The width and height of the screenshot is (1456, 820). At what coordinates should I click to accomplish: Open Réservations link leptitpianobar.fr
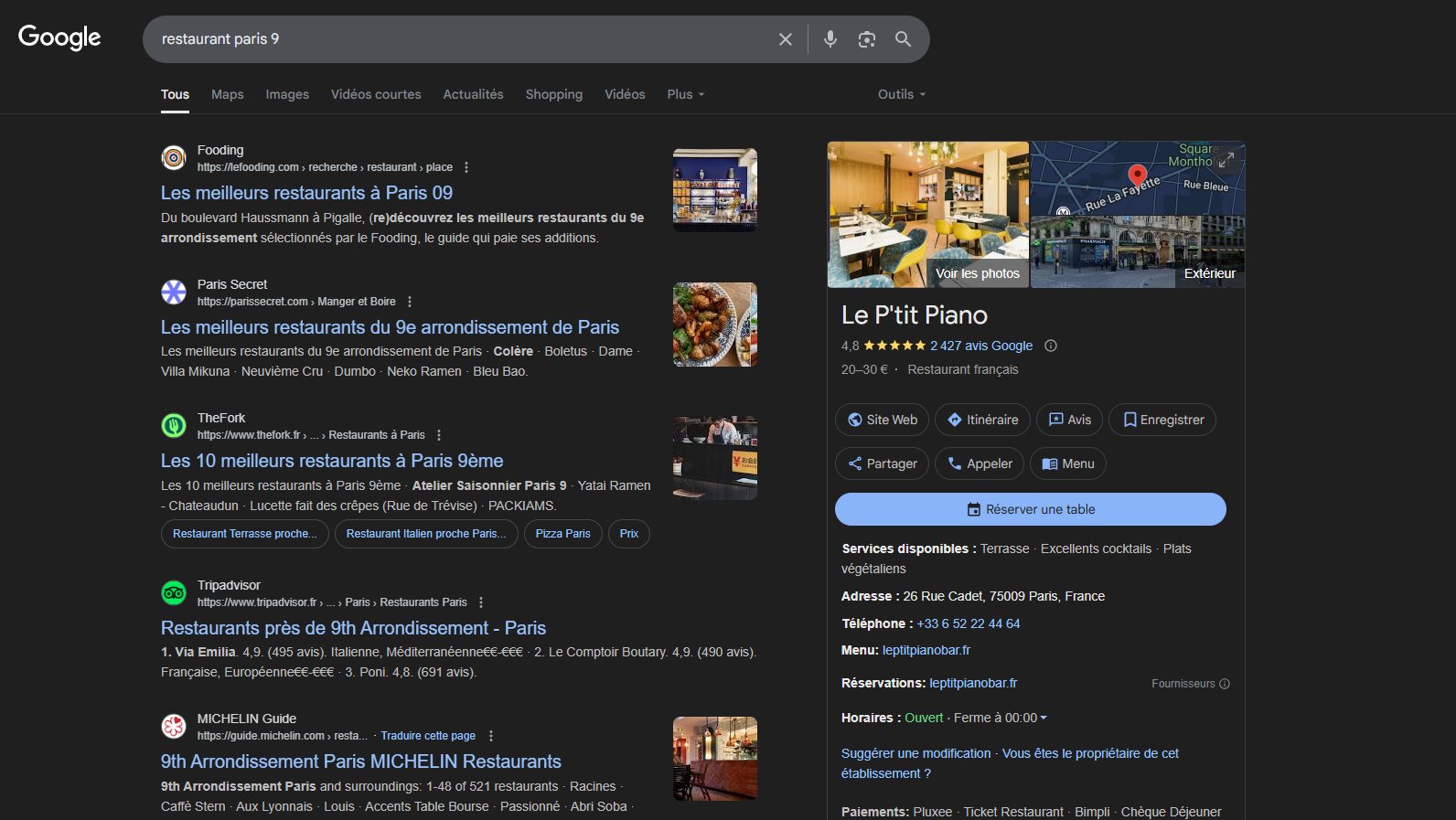click(x=973, y=683)
